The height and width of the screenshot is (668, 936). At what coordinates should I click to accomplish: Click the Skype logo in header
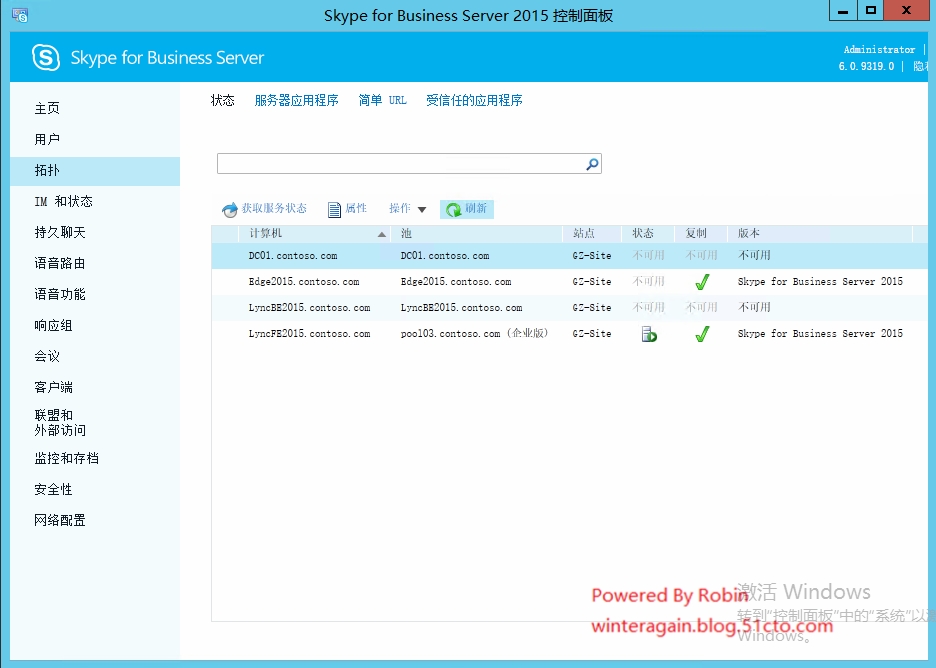tap(46, 57)
